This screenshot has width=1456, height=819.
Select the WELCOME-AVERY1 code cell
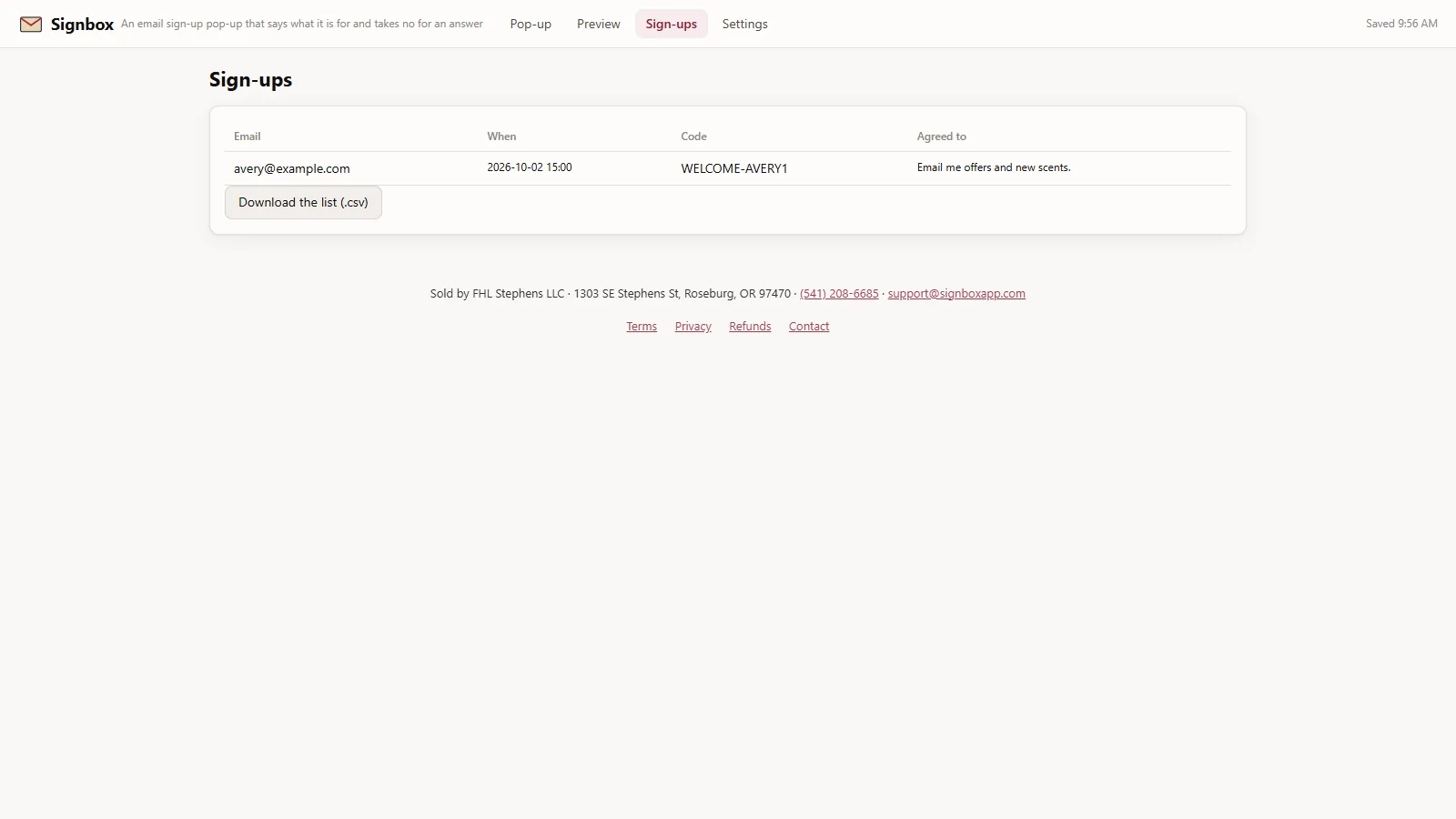pos(734,168)
